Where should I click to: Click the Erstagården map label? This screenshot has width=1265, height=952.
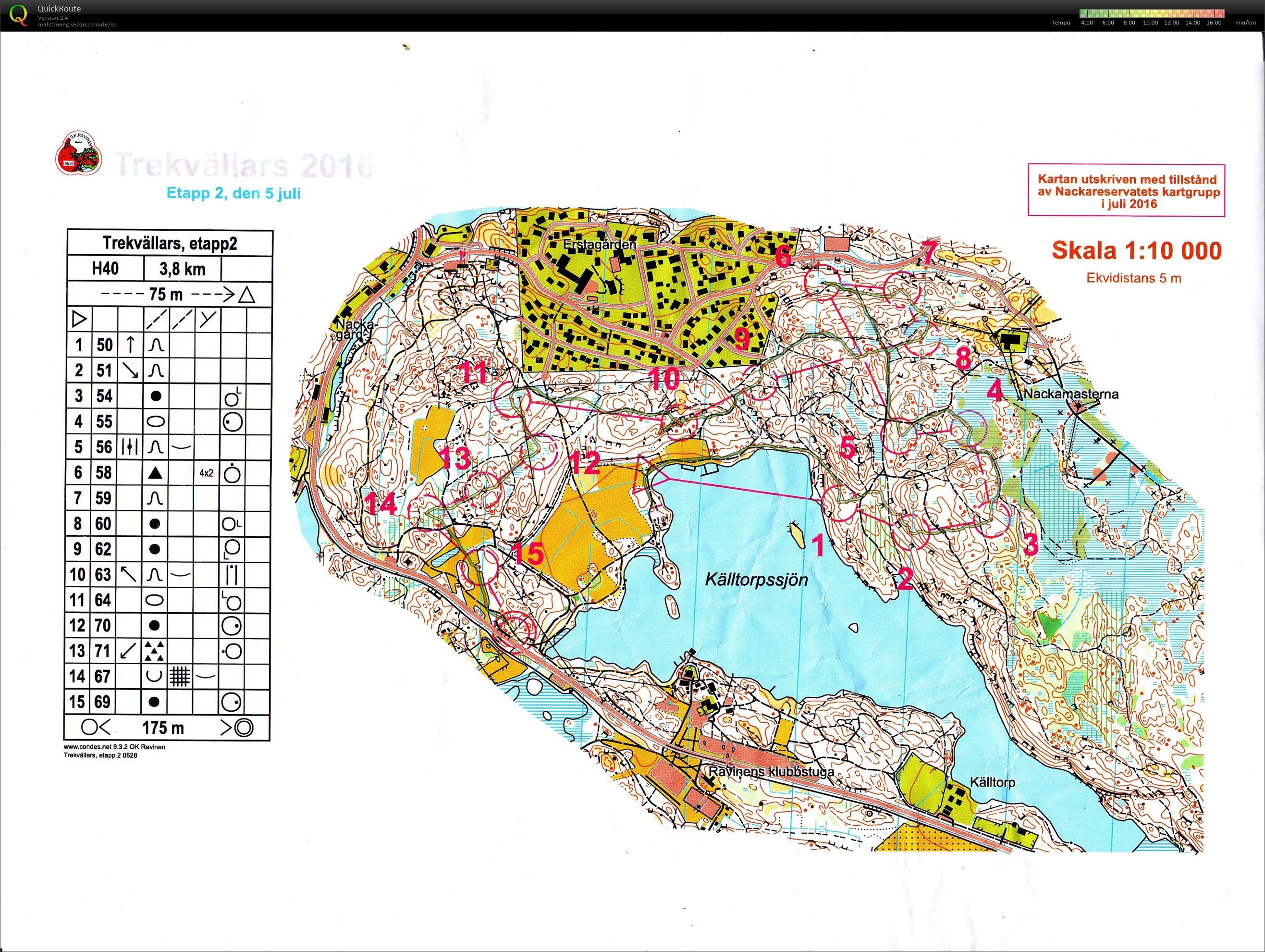pyautogui.click(x=600, y=244)
